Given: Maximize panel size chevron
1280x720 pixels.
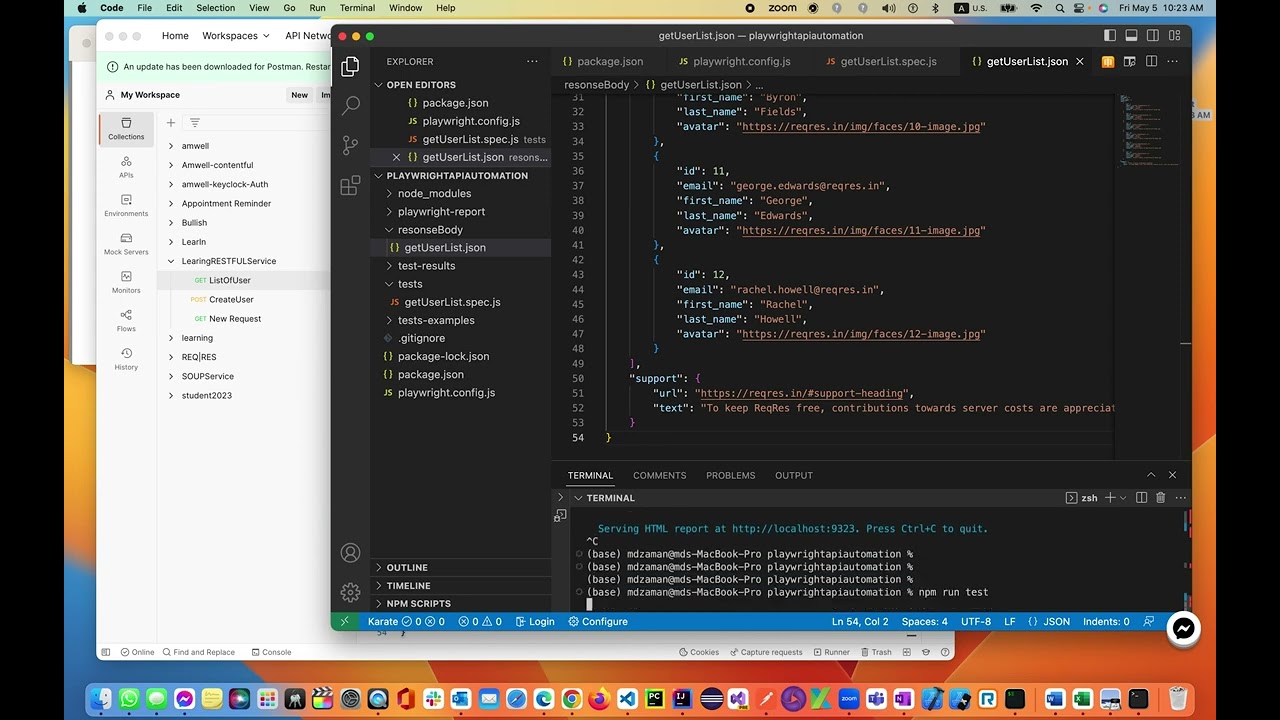Looking at the screenshot, I should pyautogui.click(x=1151, y=475).
